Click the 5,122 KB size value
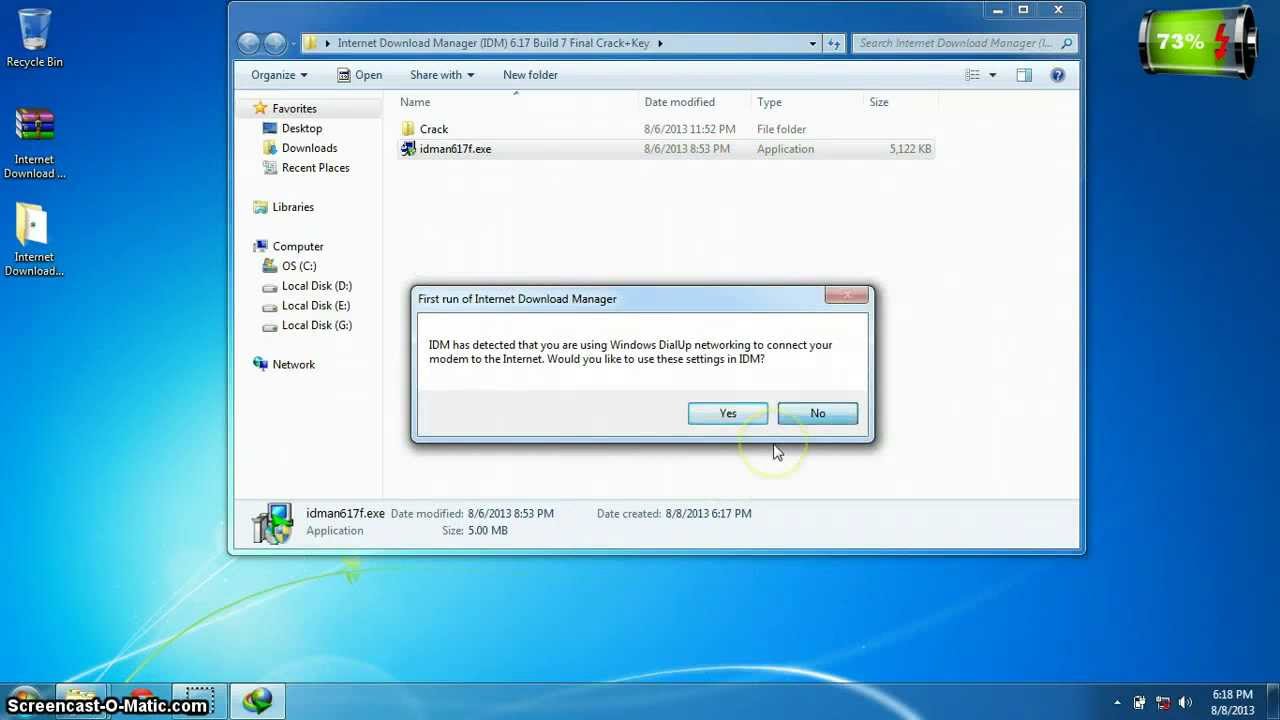 (x=910, y=149)
